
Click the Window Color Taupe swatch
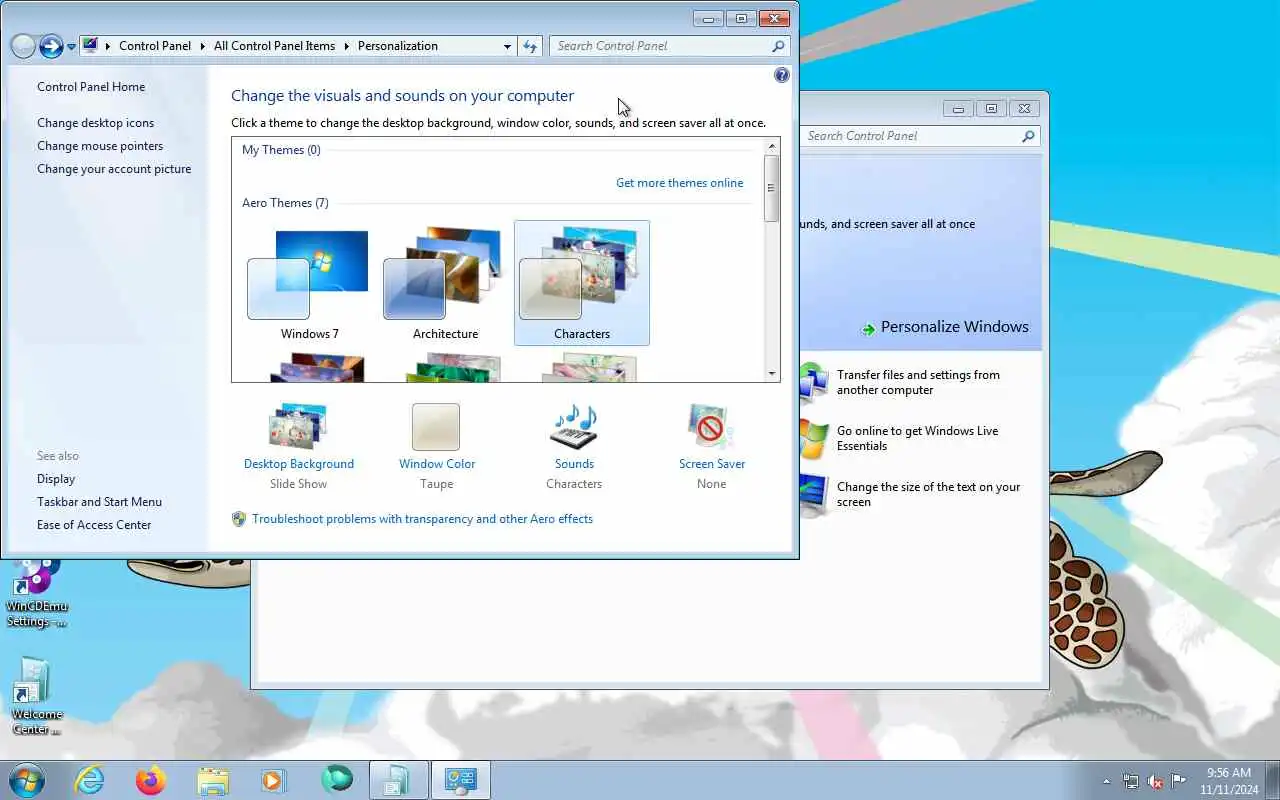(436, 427)
